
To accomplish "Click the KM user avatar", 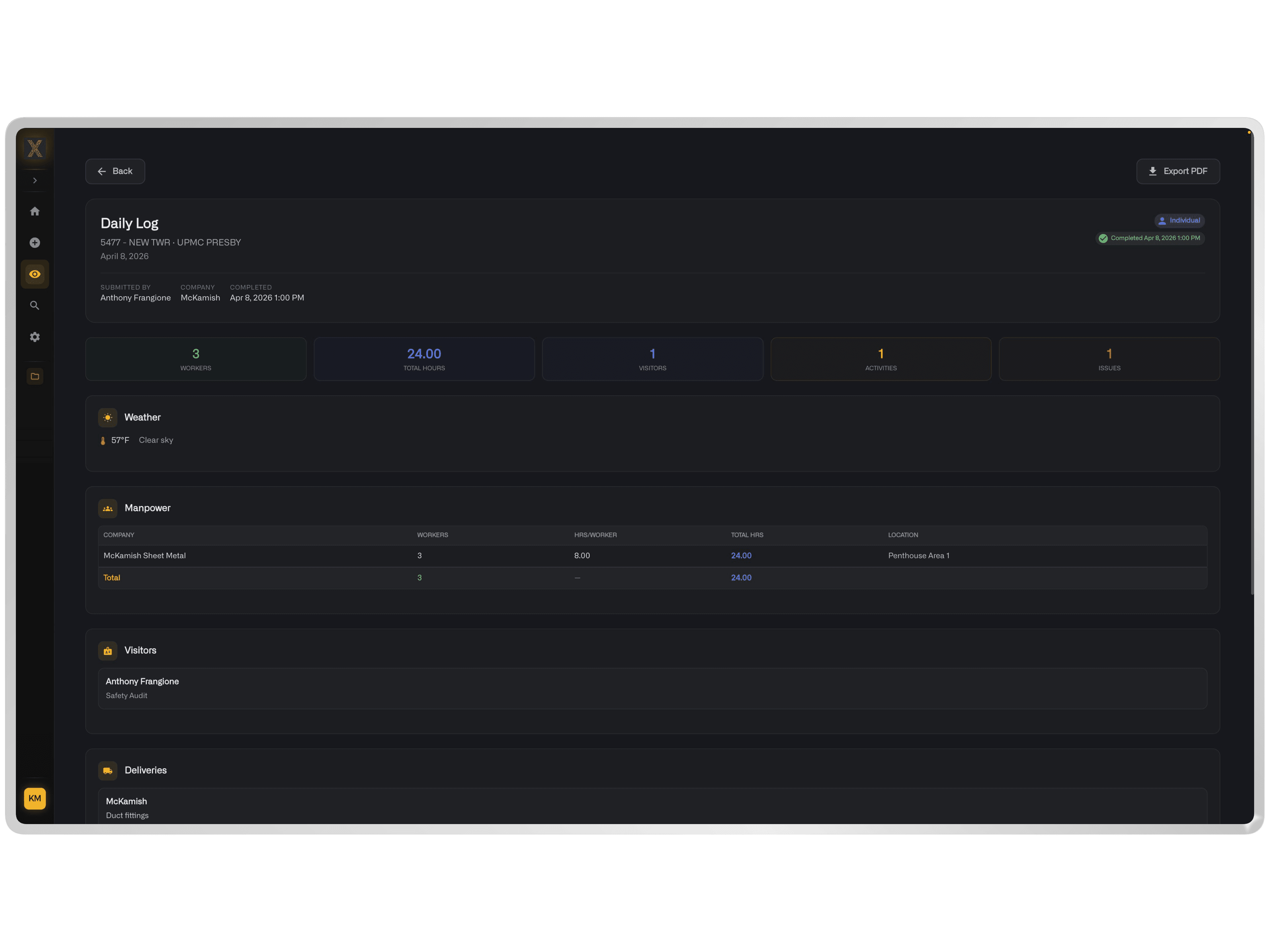I will click(35, 798).
